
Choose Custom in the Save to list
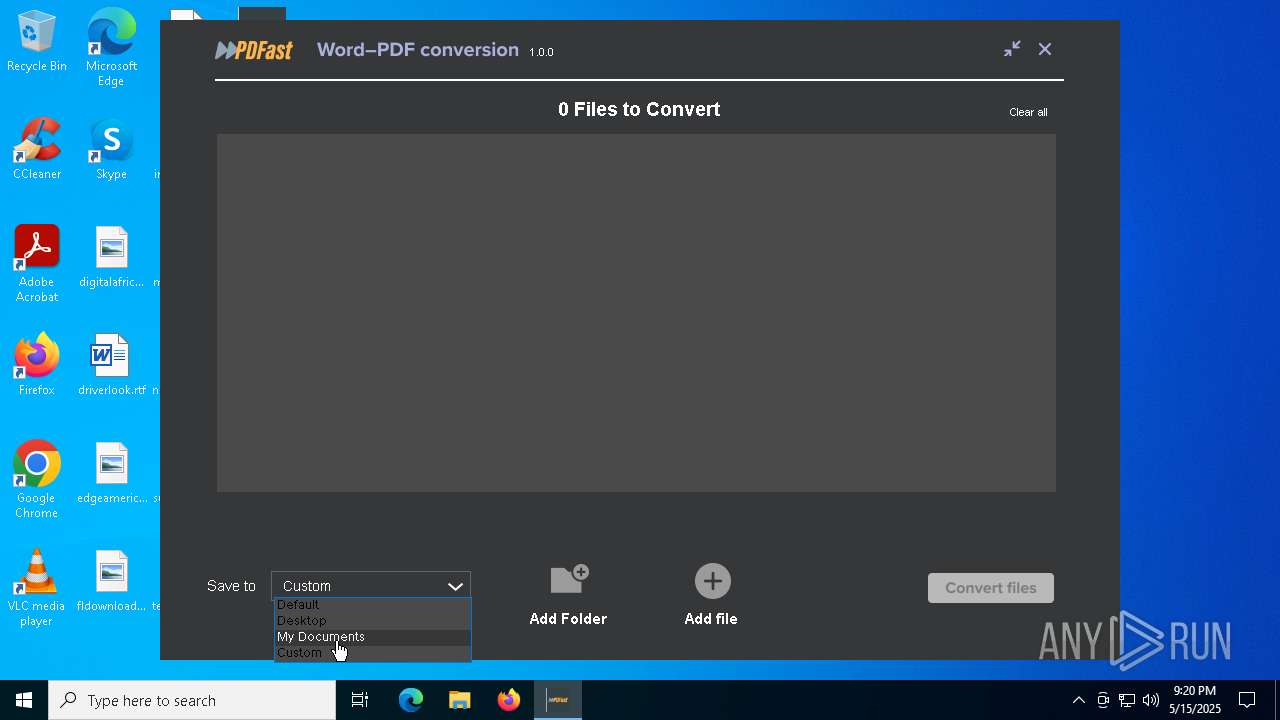[372, 653]
